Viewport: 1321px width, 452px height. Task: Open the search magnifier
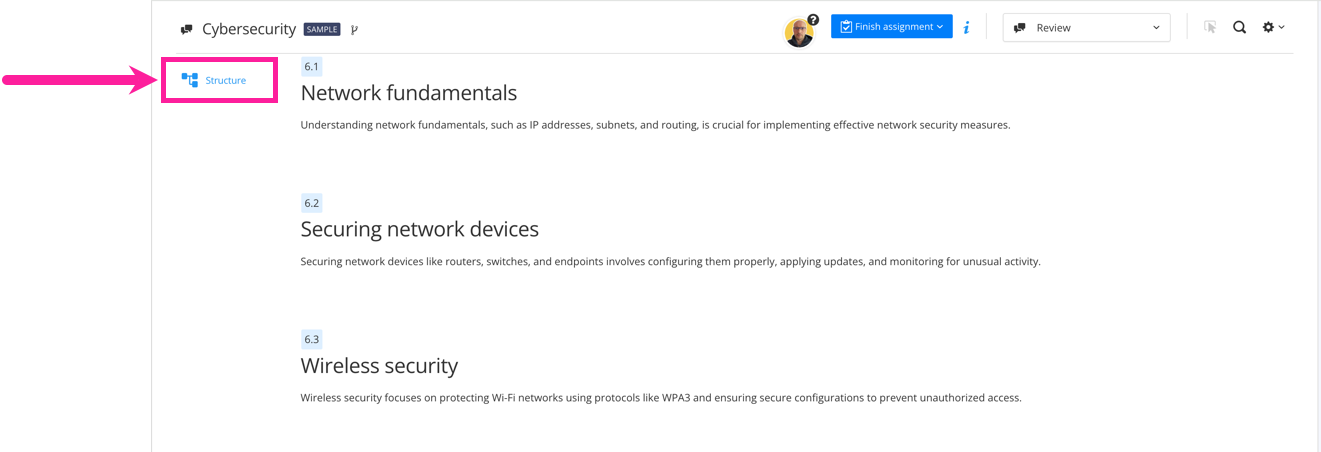click(1239, 28)
